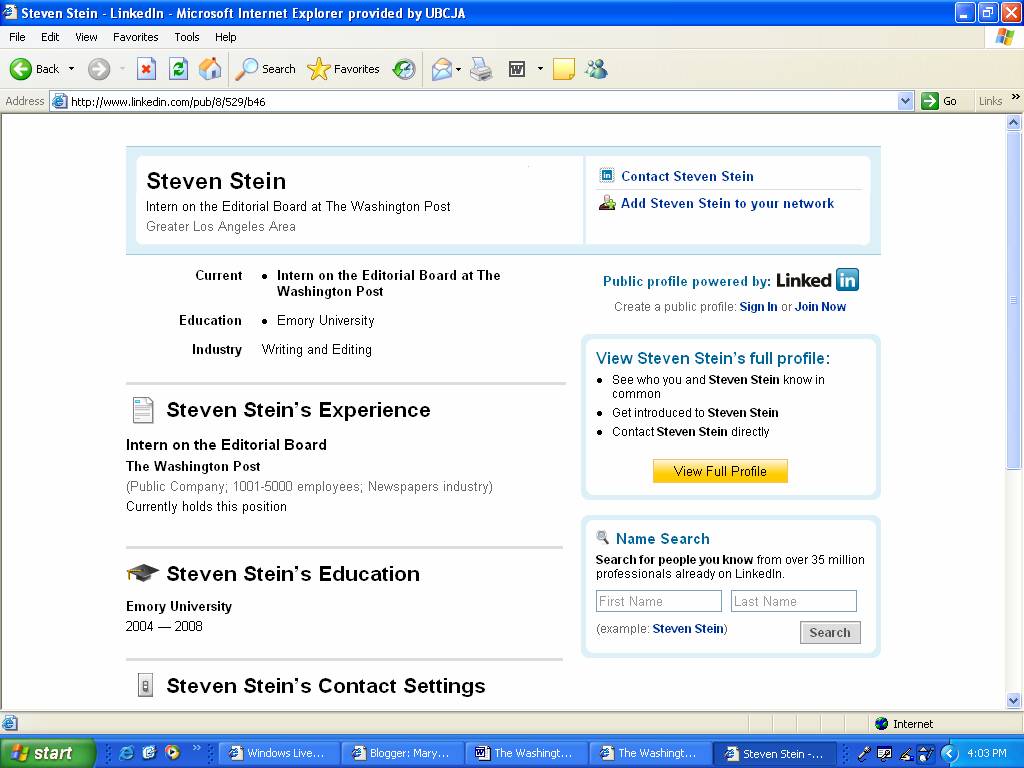This screenshot has height=768, width=1024.
Task: Open the Tools menu
Action: click(x=187, y=37)
